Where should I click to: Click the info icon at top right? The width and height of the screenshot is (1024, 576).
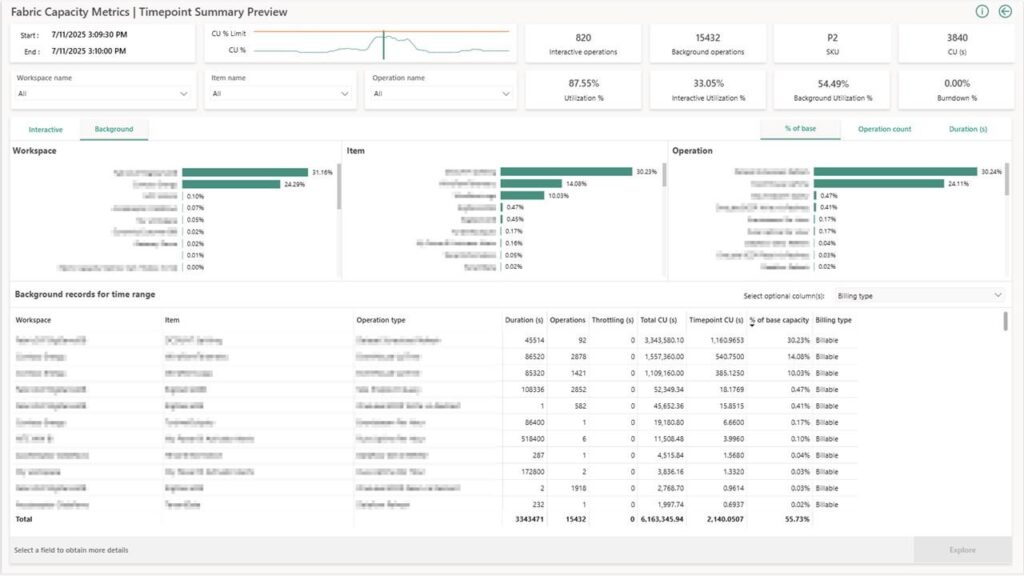coord(982,11)
